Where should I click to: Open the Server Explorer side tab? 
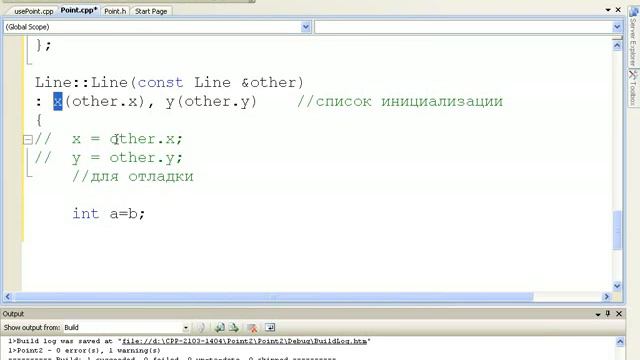click(x=633, y=36)
